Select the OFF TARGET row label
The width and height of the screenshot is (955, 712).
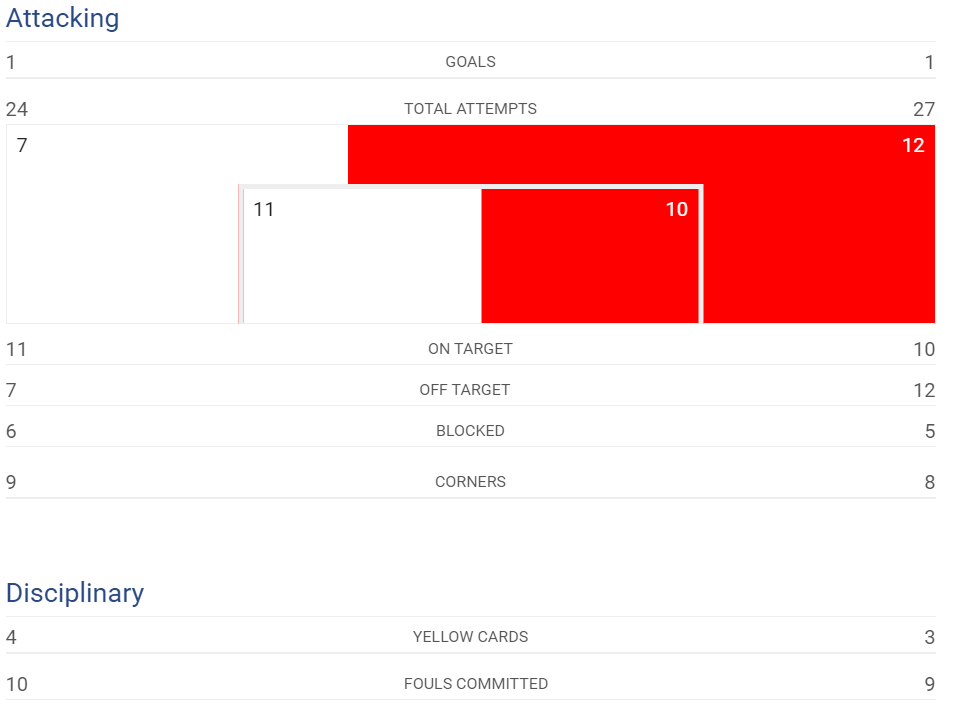tap(465, 390)
